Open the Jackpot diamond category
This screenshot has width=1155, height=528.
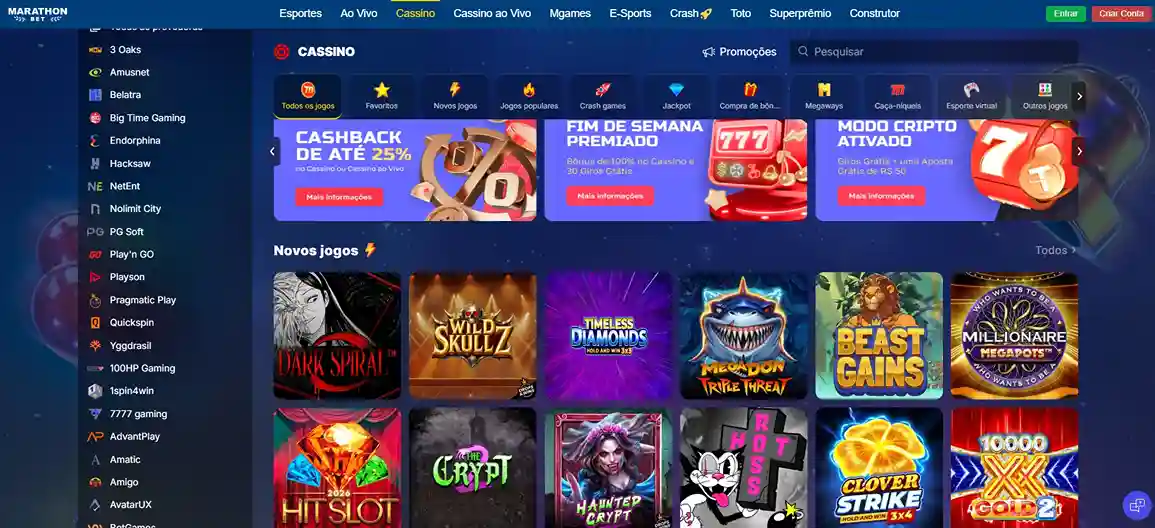(x=676, y=96)
